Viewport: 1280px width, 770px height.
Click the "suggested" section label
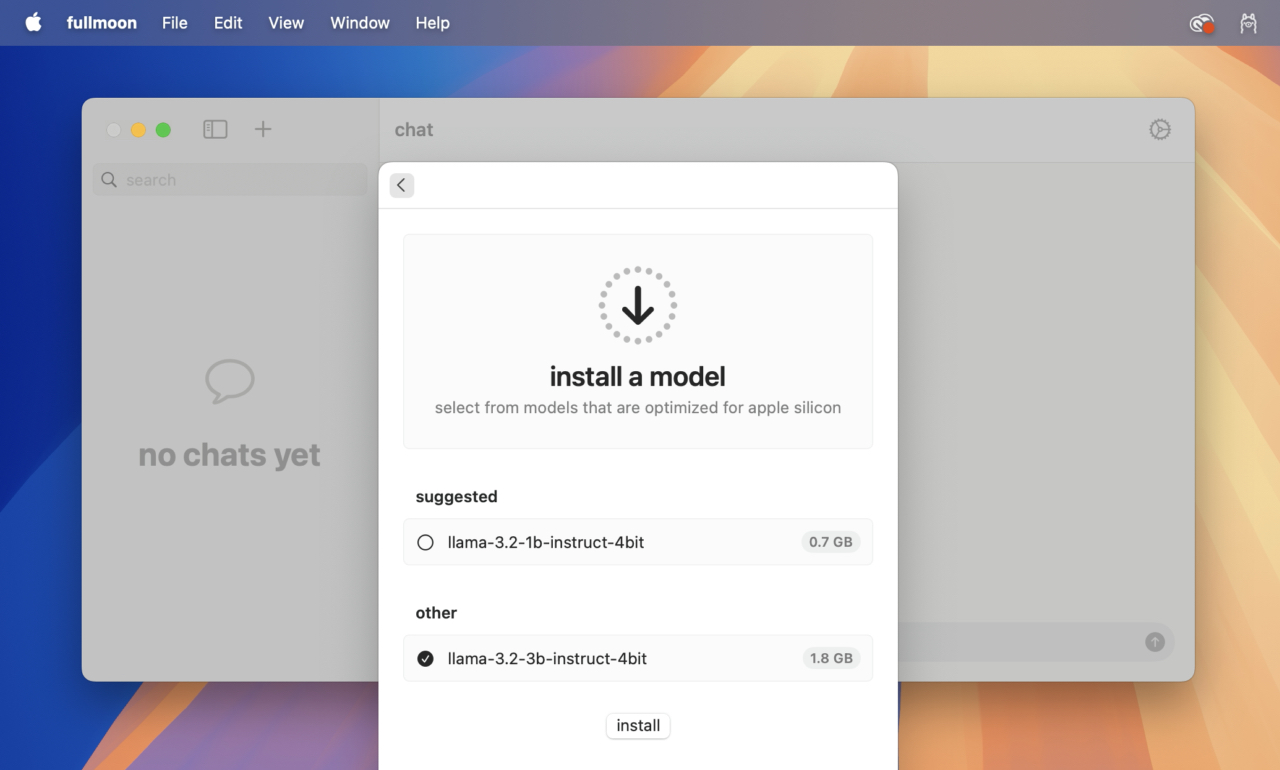(x=456, y=496)
